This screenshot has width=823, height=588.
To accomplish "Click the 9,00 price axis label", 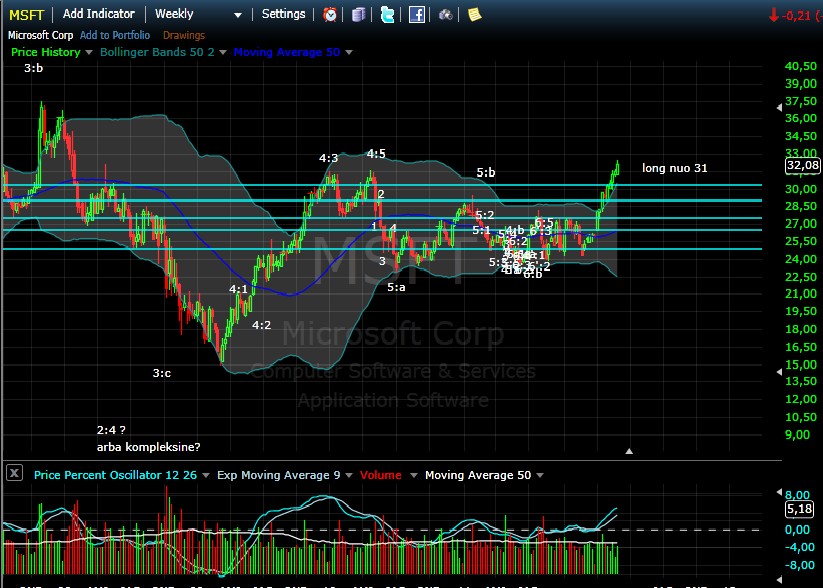I will pos(798,435).
